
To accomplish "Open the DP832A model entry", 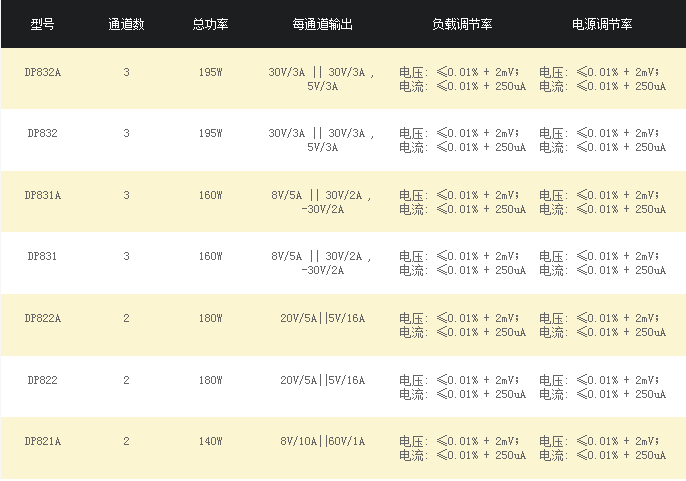I will pos(42,72).
